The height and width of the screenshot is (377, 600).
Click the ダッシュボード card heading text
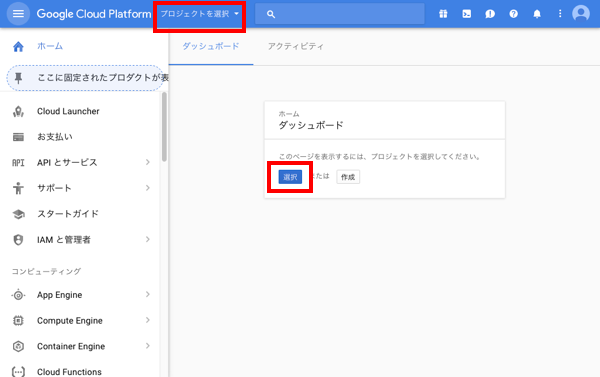tap(311, 125)
